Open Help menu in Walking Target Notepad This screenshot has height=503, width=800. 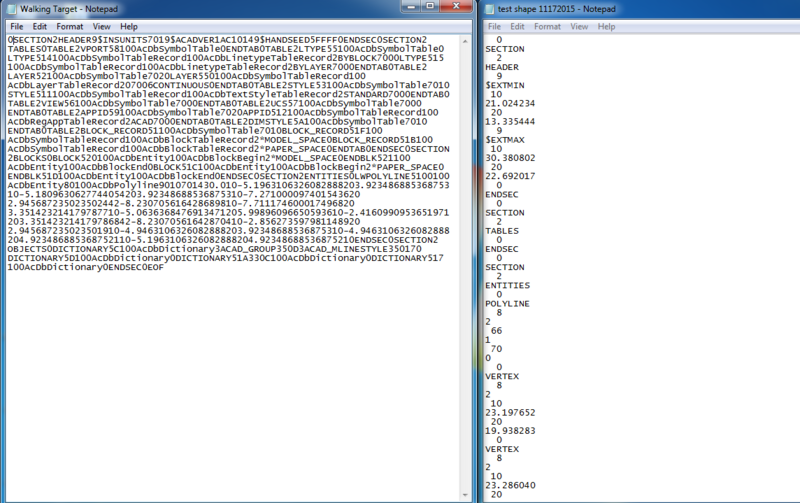click(x=129, y=27)
